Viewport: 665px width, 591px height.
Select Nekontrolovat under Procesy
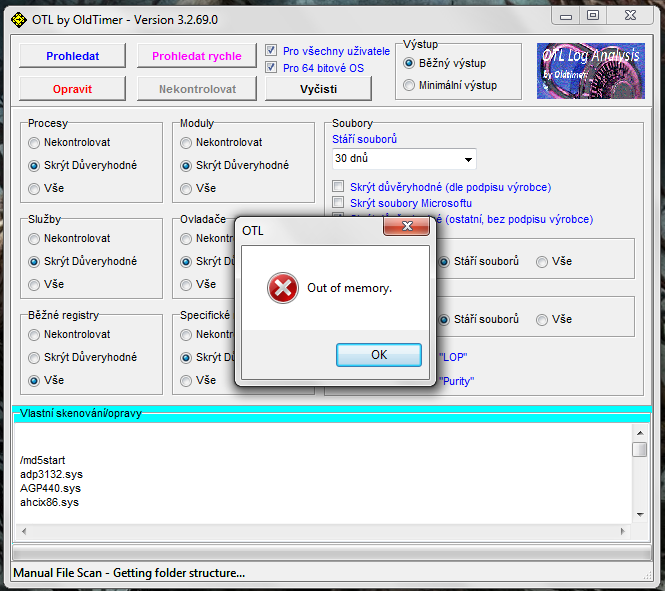point(35,143)
